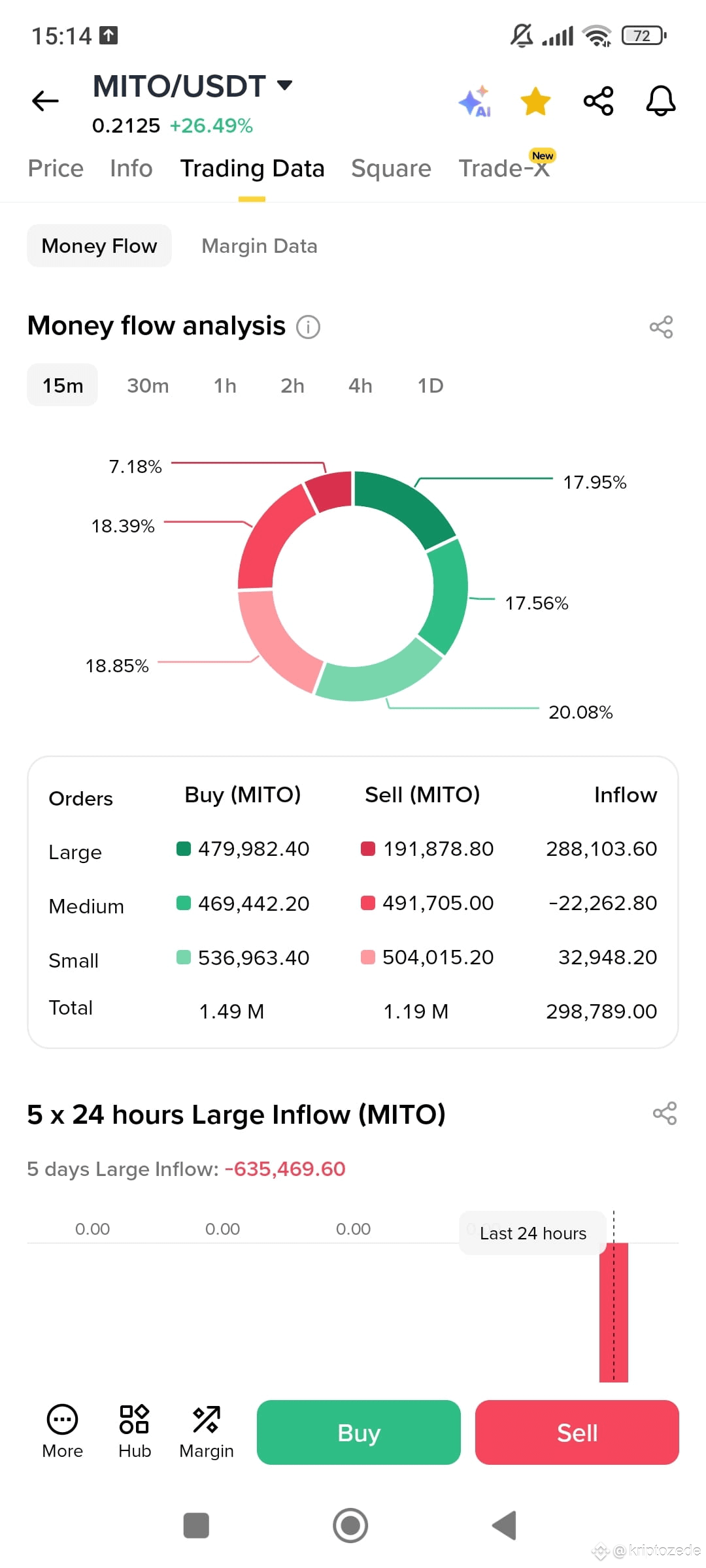Viewport: 706px width, 1568px height.
Task: Select the Money Flow sub-tab
Action: coord(99,246)
